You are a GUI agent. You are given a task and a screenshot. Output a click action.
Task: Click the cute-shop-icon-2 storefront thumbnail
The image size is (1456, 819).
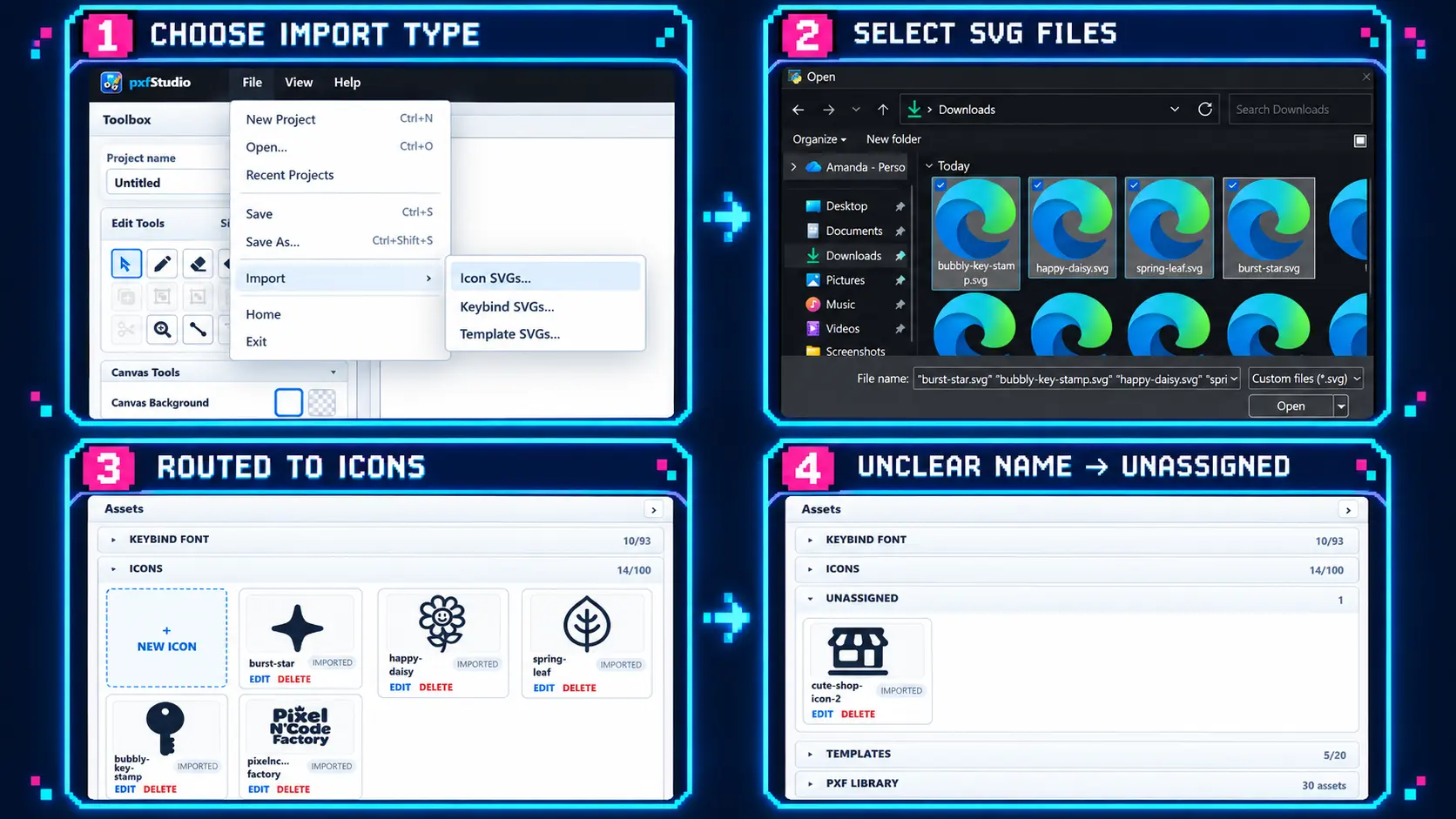click(858, 651)
